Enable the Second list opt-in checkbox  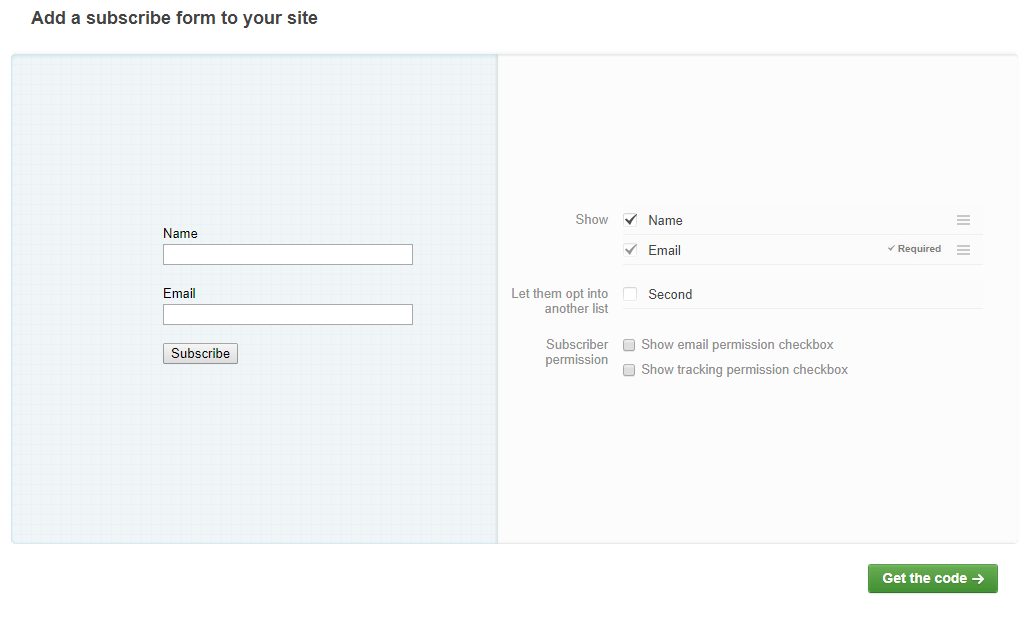(x=630, y=294)
